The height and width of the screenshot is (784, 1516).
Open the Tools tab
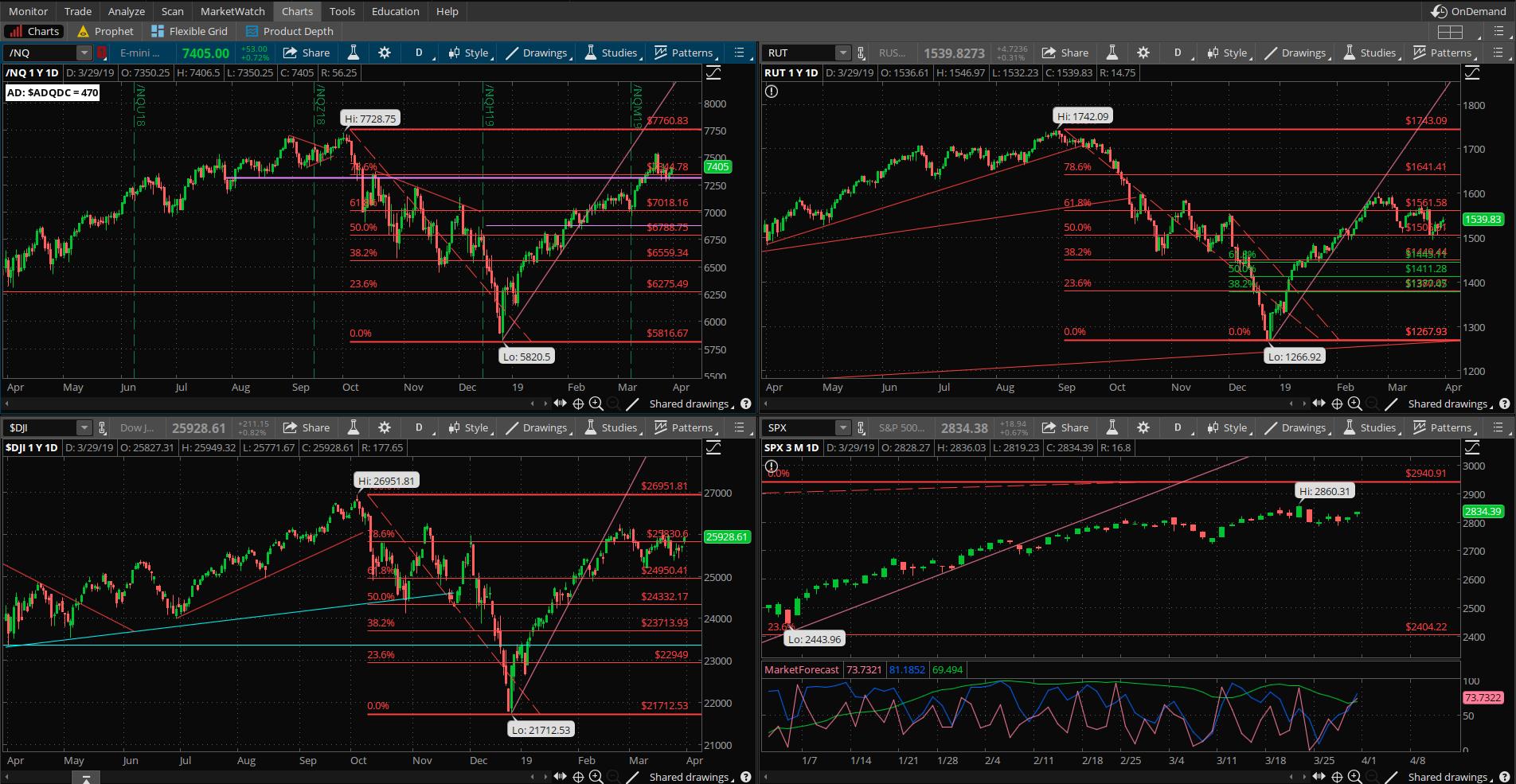click(342, 11)
